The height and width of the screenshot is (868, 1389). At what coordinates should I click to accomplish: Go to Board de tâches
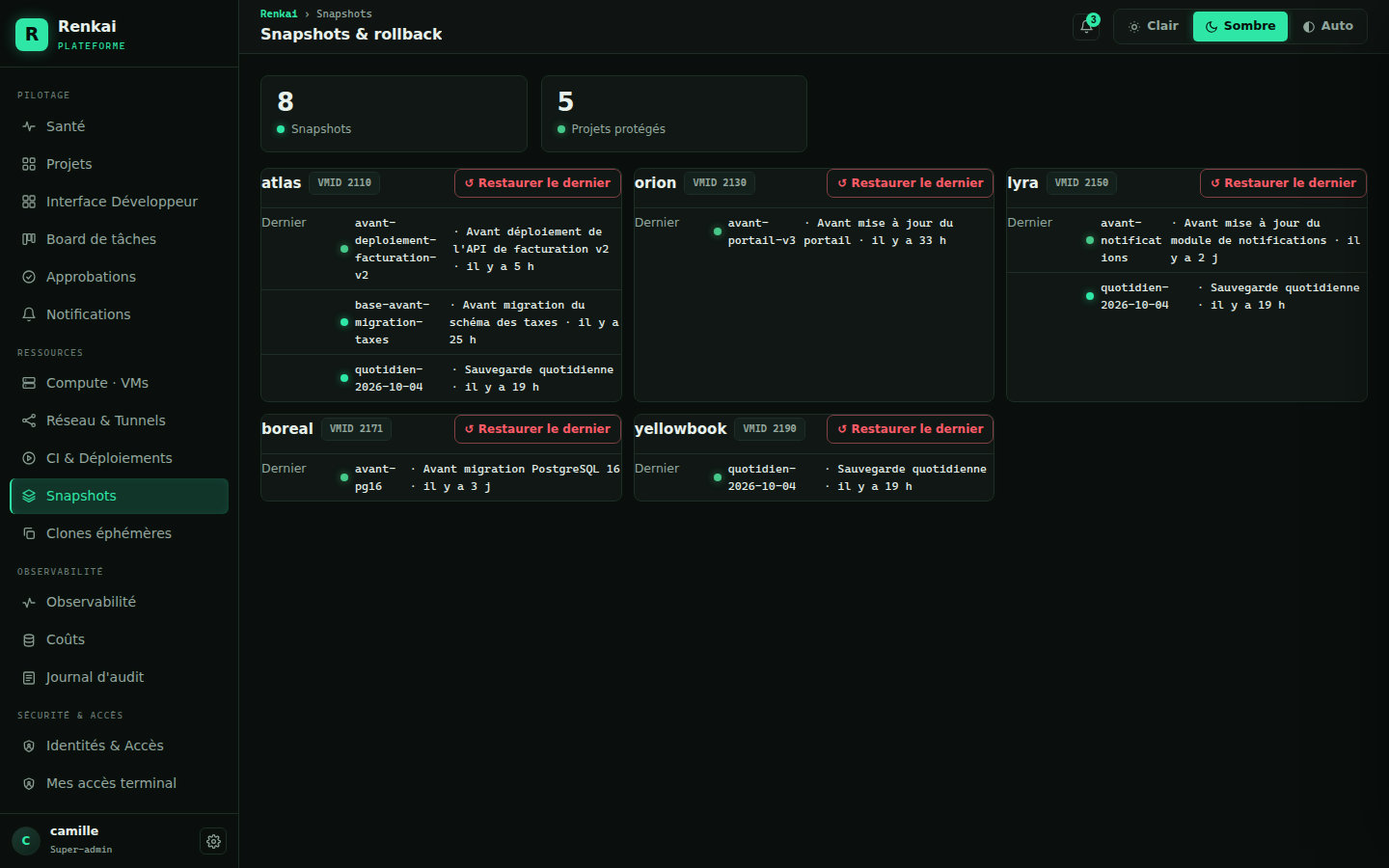pyautogui.click(x=120, y=239)
